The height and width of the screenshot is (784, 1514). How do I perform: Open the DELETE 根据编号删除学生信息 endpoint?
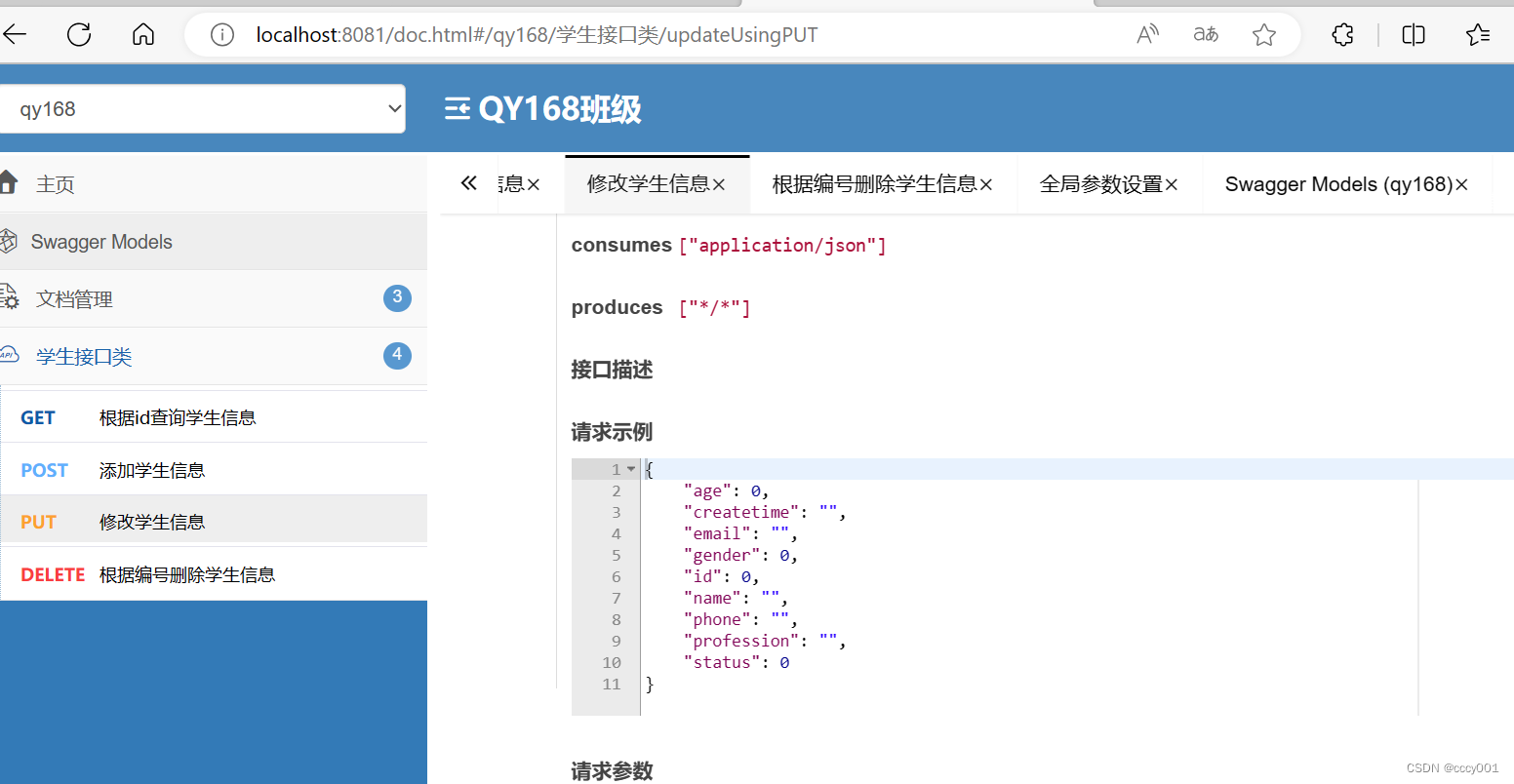point(185,573)
